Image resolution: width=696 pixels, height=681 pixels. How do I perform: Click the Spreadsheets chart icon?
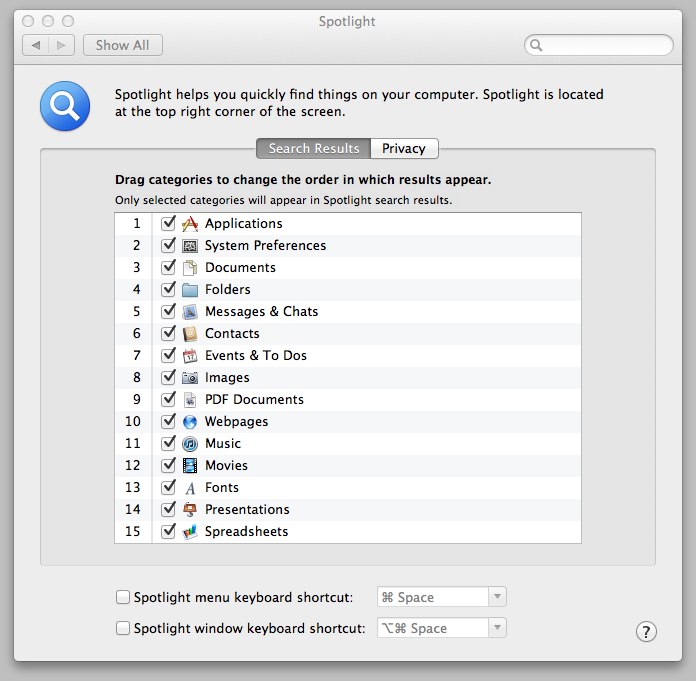point(190,532)
